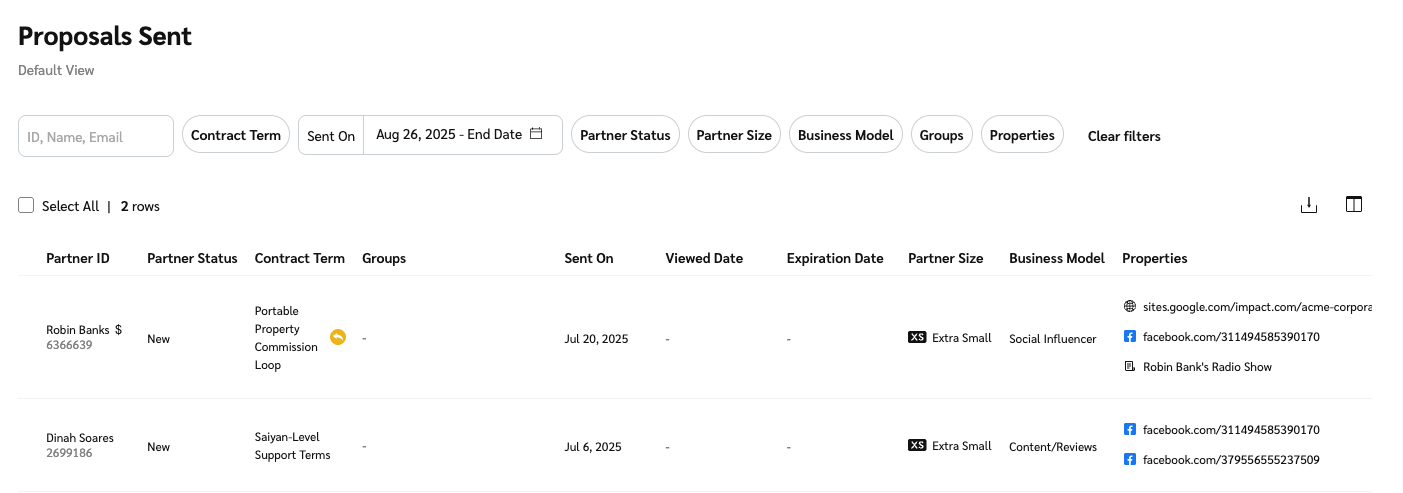1403x493 pixels.
Task: Open the Groups filter dropdown
Action: pyautogui.click(x=941, y=135)
